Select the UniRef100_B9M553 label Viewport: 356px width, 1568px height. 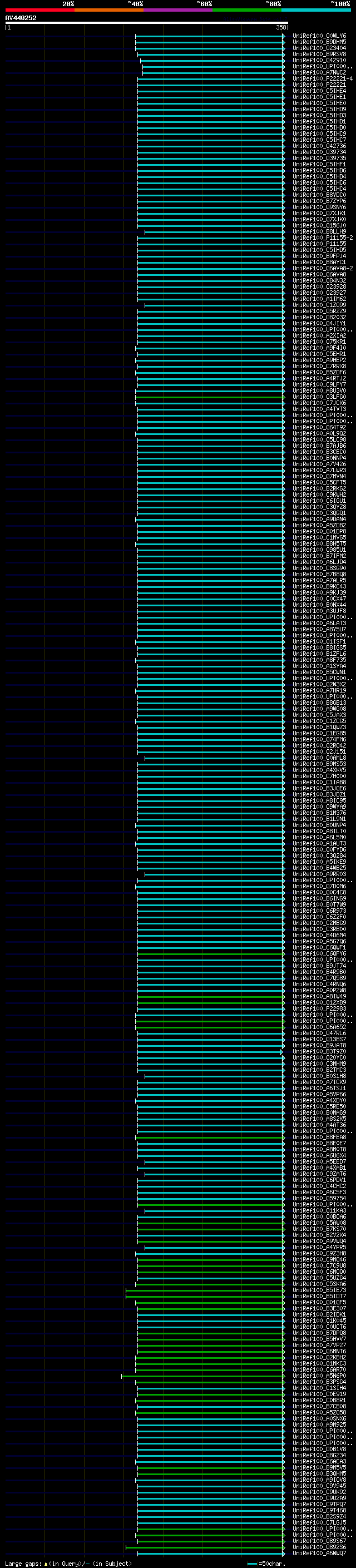point(319,764)
